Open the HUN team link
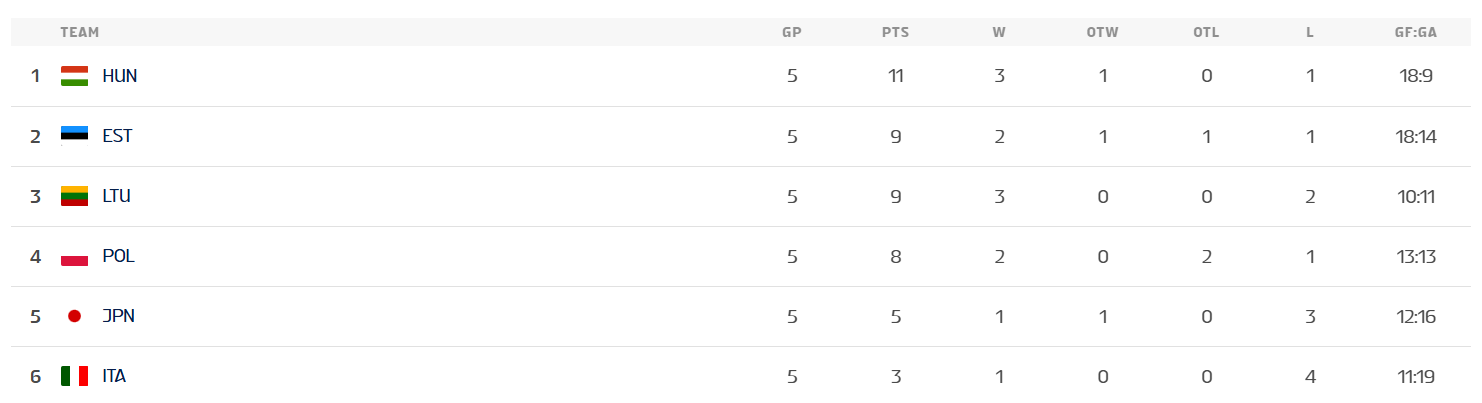 [x=120, y=76]
